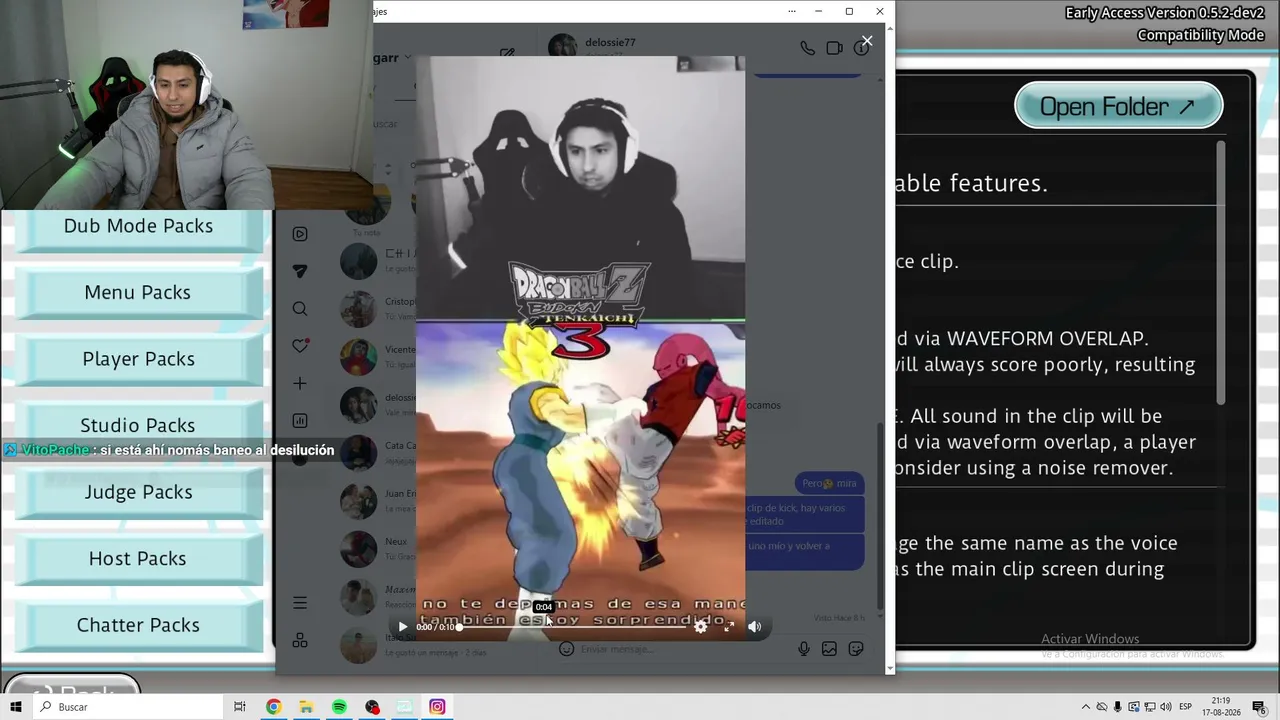Open Instagram hamburger More menu
The width and height of the screenshot is (1280, 720).
point(300,603)
